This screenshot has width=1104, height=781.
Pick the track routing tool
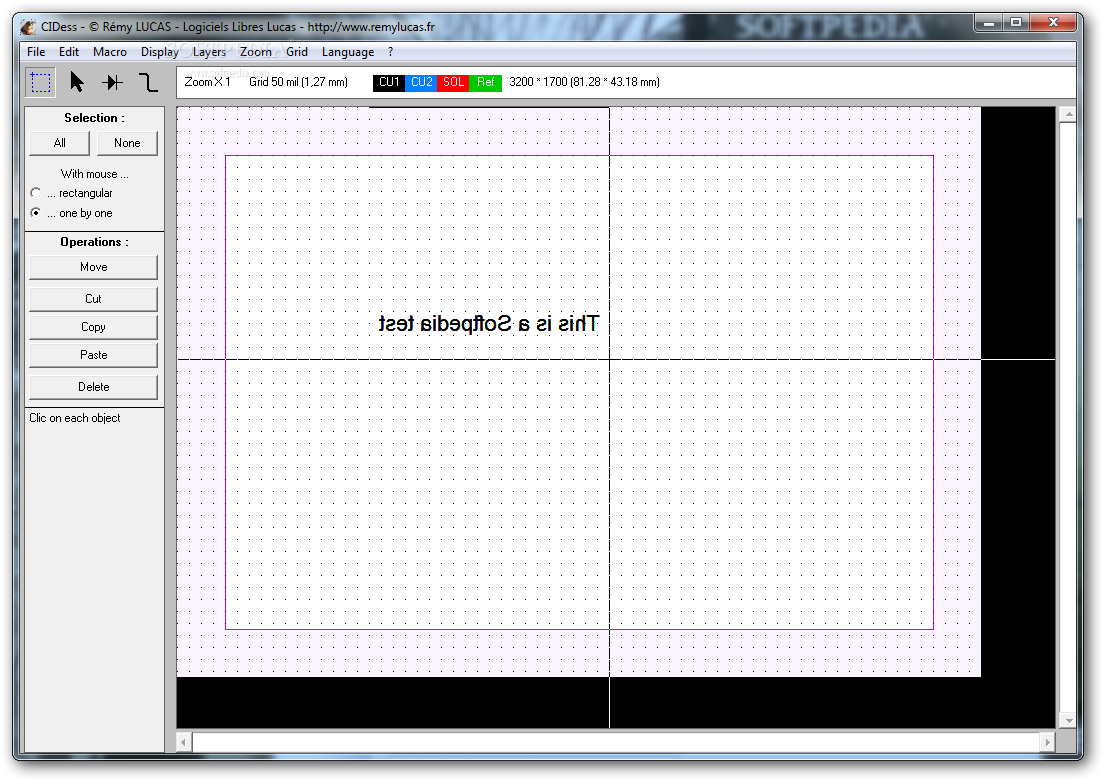click(x=149, y=82)
